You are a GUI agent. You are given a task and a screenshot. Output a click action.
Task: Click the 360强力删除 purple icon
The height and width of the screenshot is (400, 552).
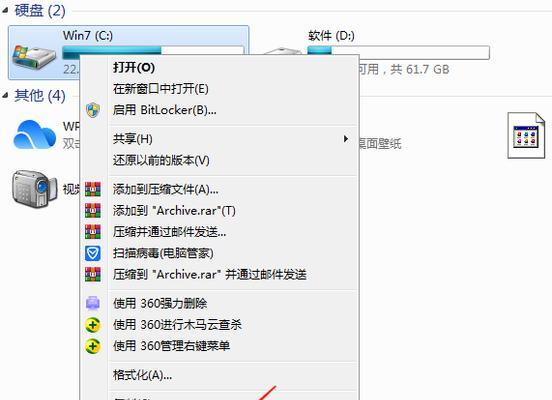click(93, 303)
